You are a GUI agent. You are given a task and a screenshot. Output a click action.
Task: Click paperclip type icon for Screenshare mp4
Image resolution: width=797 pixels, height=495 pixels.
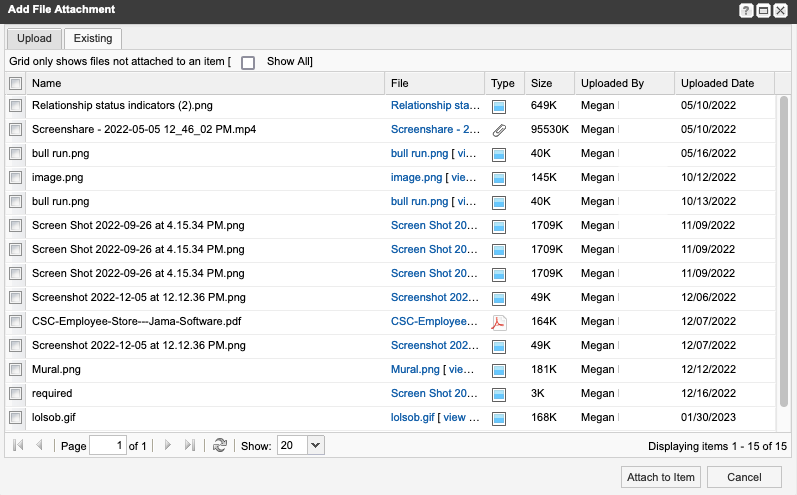[x=499, y=130]
